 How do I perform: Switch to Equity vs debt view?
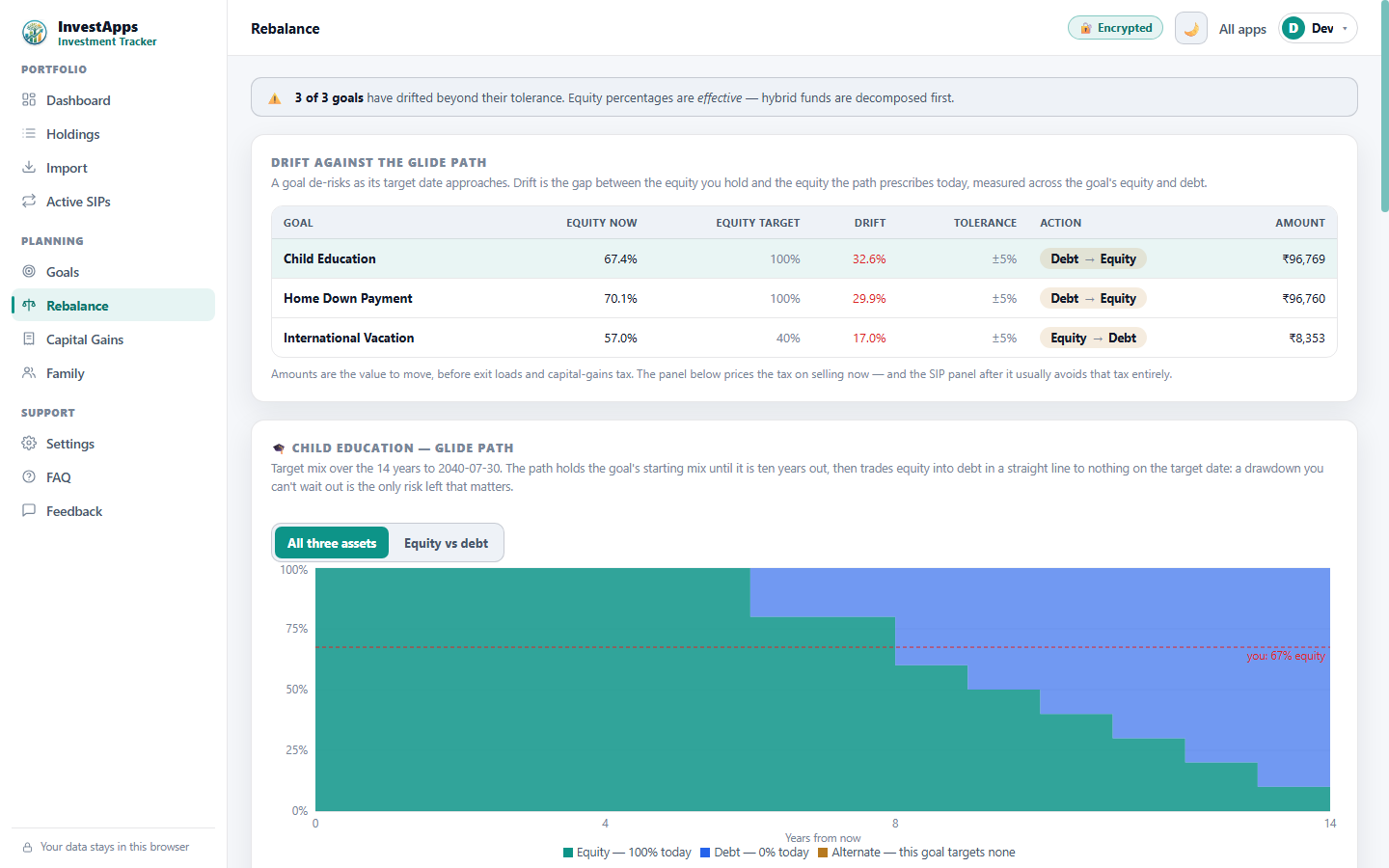coord(446,543)
